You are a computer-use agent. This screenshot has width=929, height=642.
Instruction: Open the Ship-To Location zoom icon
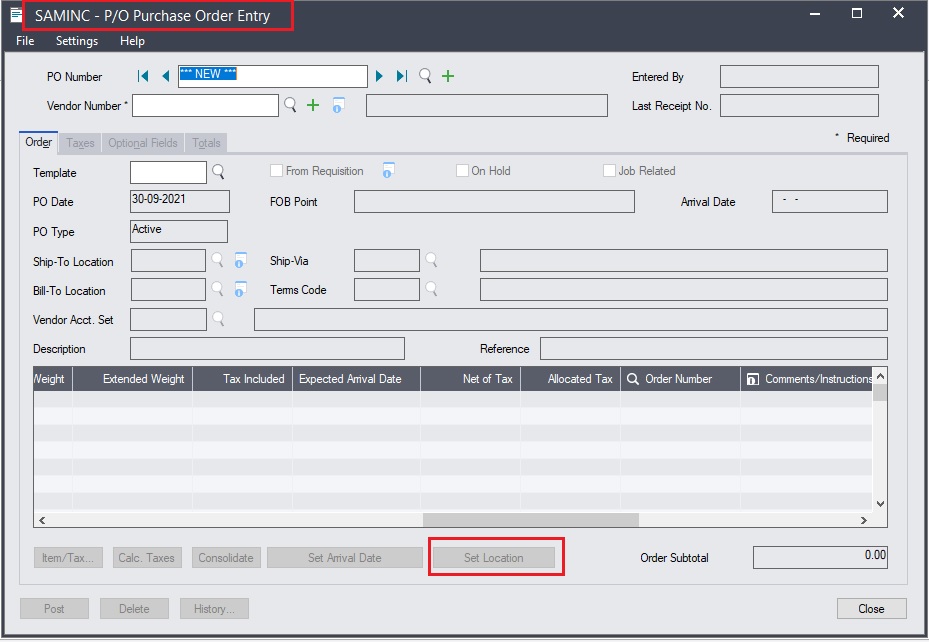[x=240, y=260]
